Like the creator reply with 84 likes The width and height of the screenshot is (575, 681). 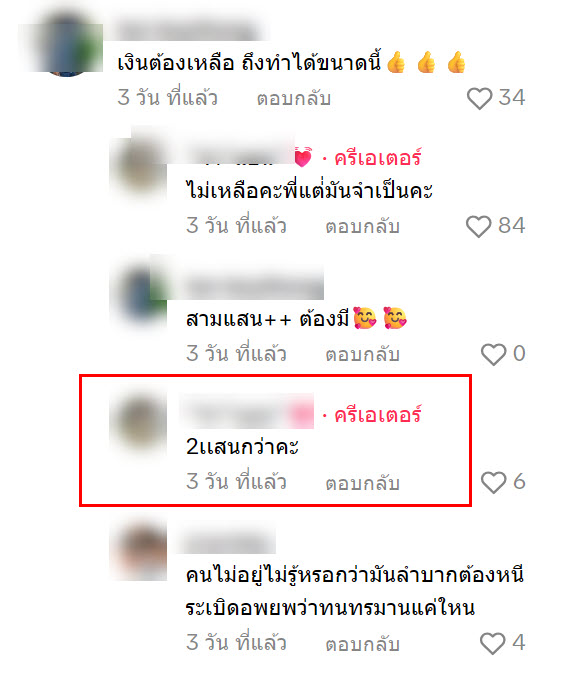[478, 226]
